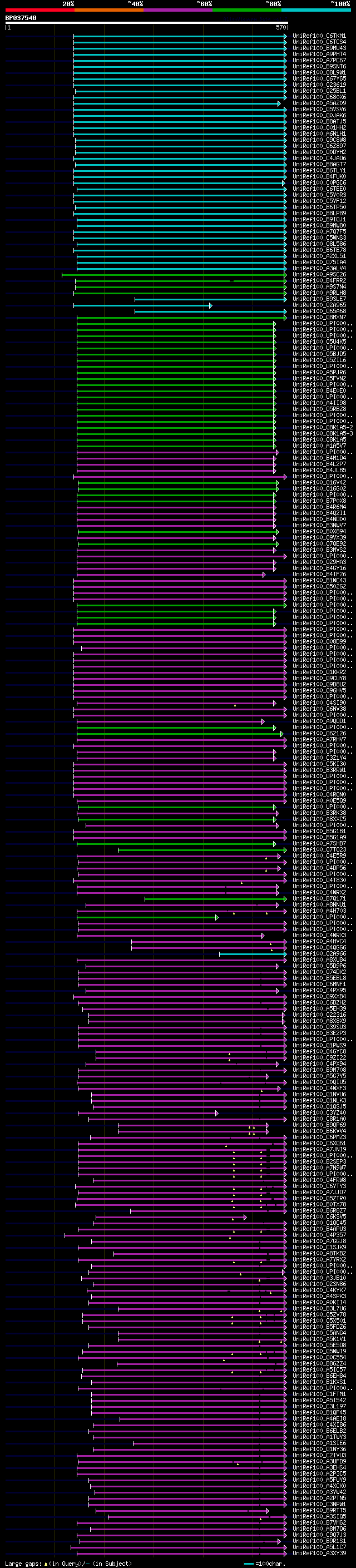Click the green ~80% identity legend segment
Viewport: 356px width, 1568px height.
pos(247,10)
